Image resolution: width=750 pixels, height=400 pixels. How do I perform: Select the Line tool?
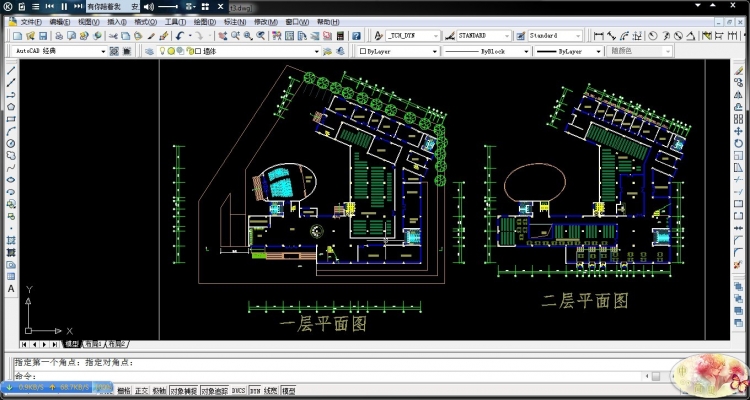[x=11, y=70]
